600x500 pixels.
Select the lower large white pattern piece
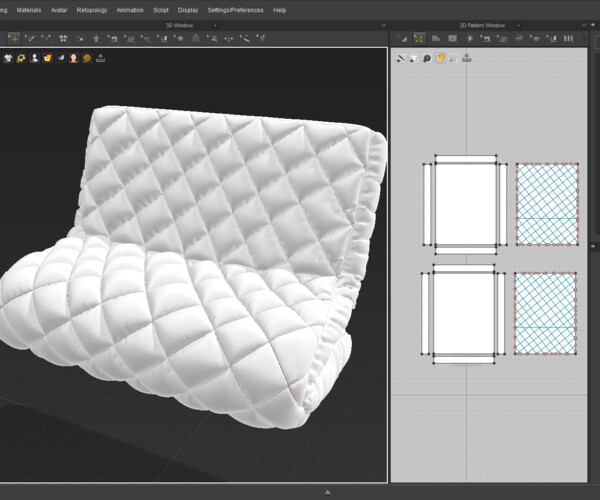(464, 314)
